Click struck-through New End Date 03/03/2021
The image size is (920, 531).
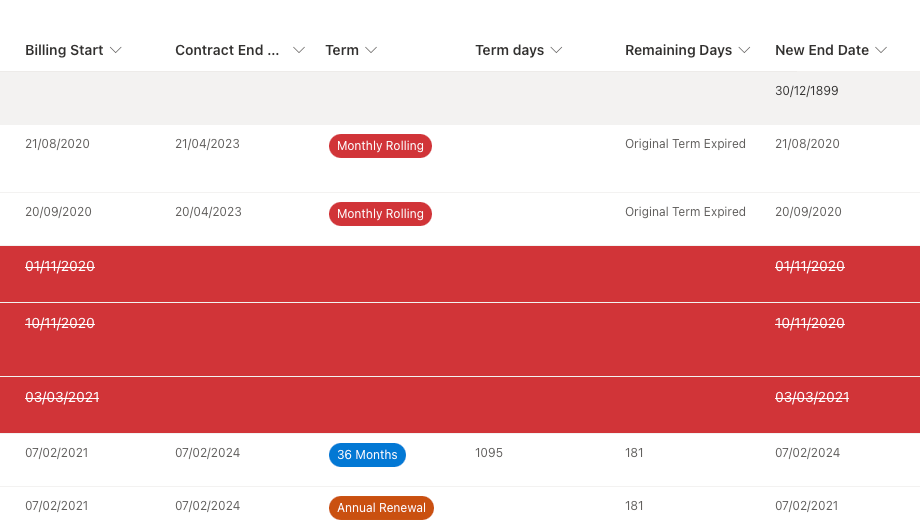pyautogui.click(x=812, y=397)
